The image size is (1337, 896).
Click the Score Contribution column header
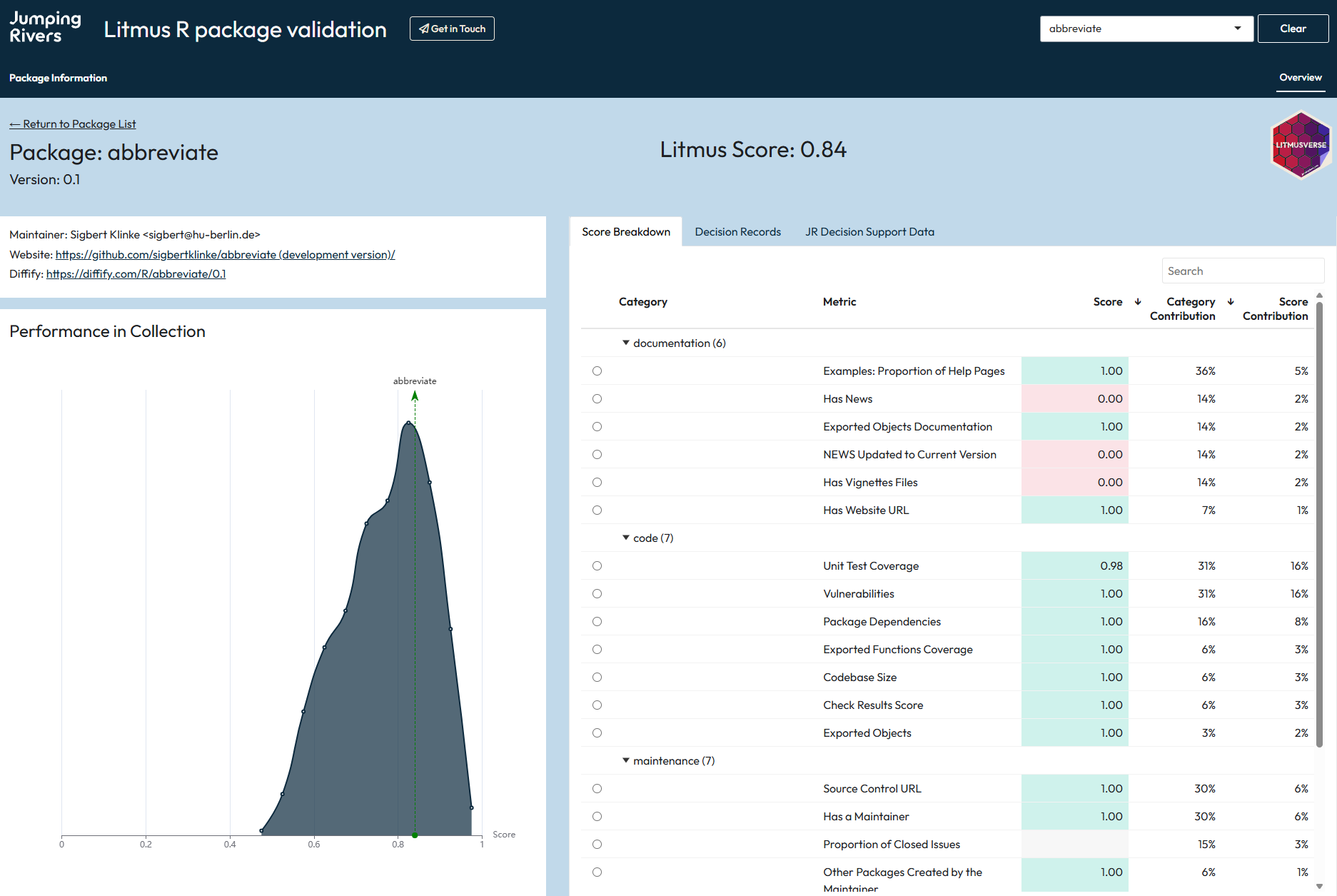click(1275, 309)
